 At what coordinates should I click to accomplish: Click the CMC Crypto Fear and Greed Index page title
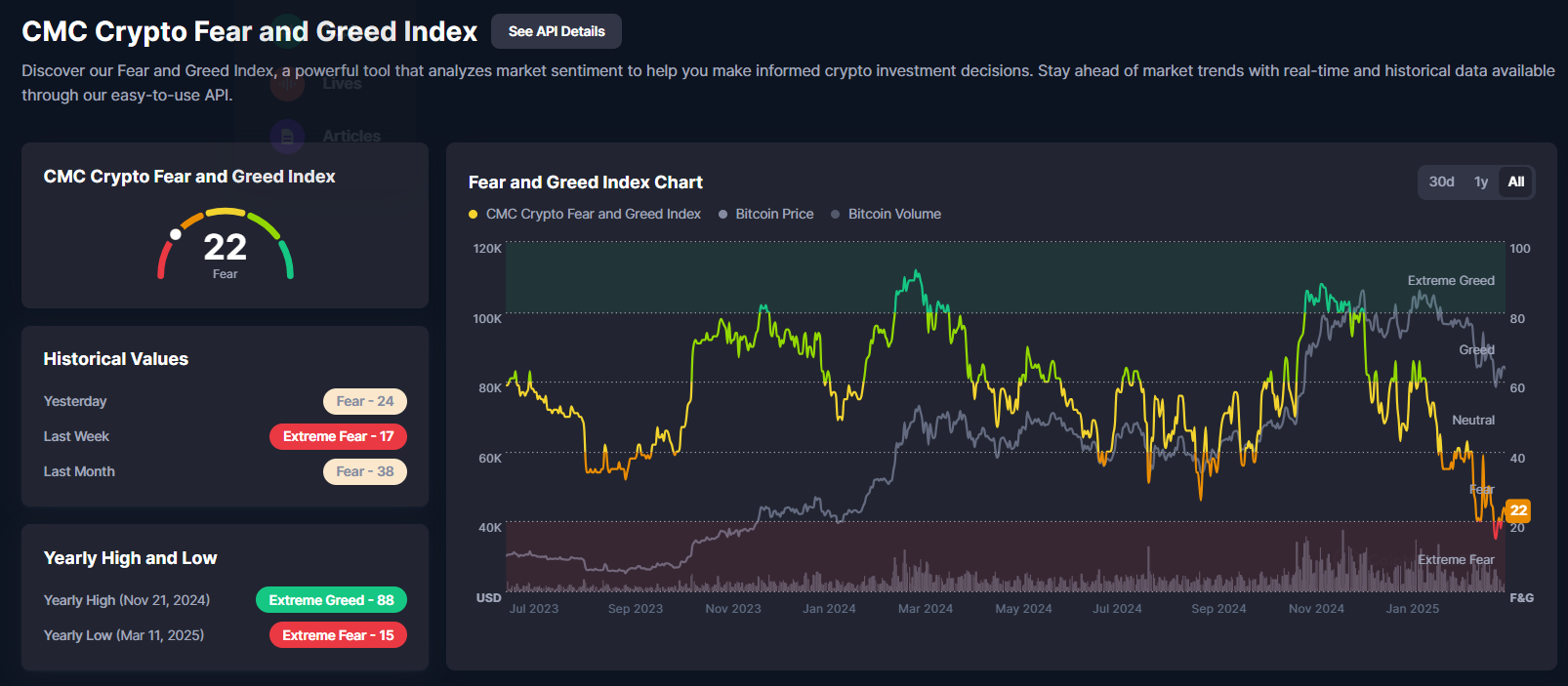click(250, 31)
